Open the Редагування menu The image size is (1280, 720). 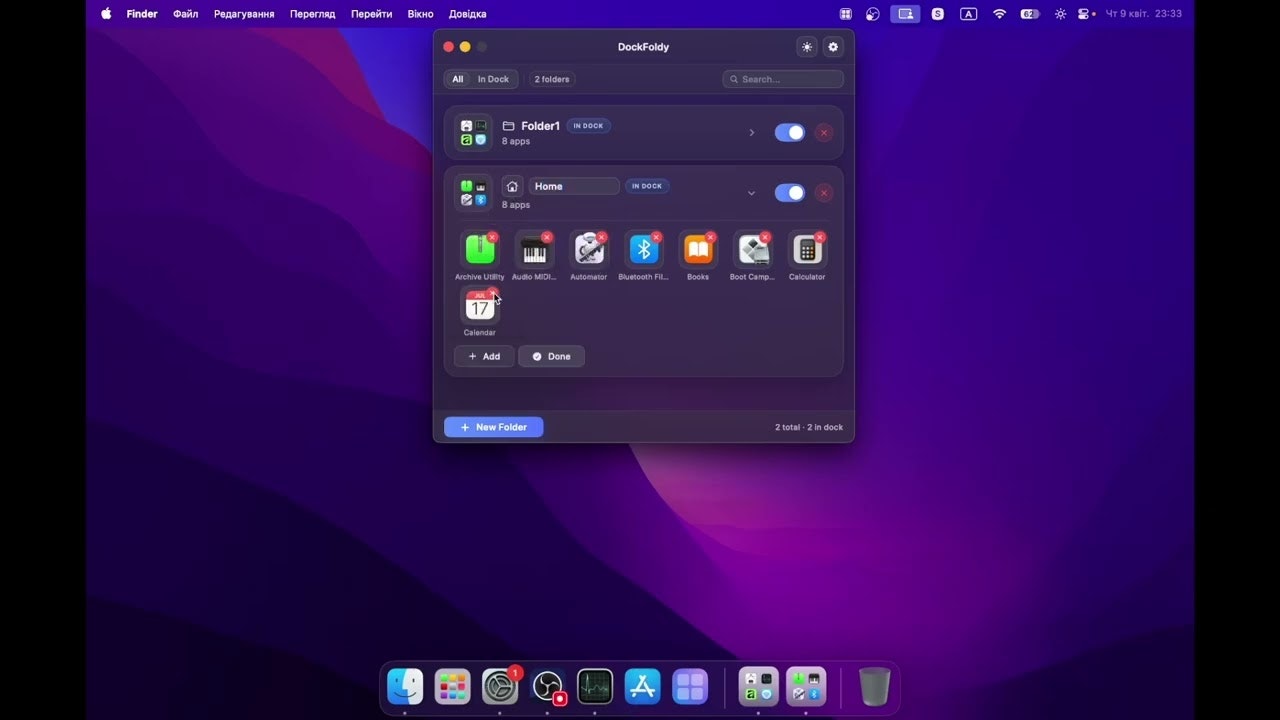244,14
